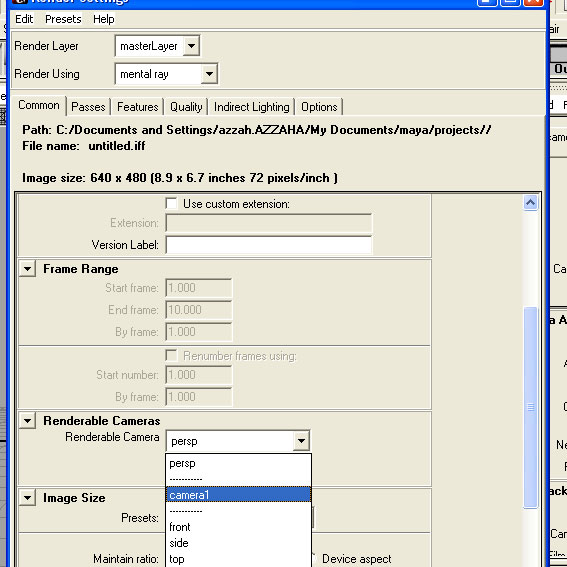Image resolution: width=567 pixels, height=567 pixels.
Task: Select camera1 from the camera list
Action: [238, 495]
